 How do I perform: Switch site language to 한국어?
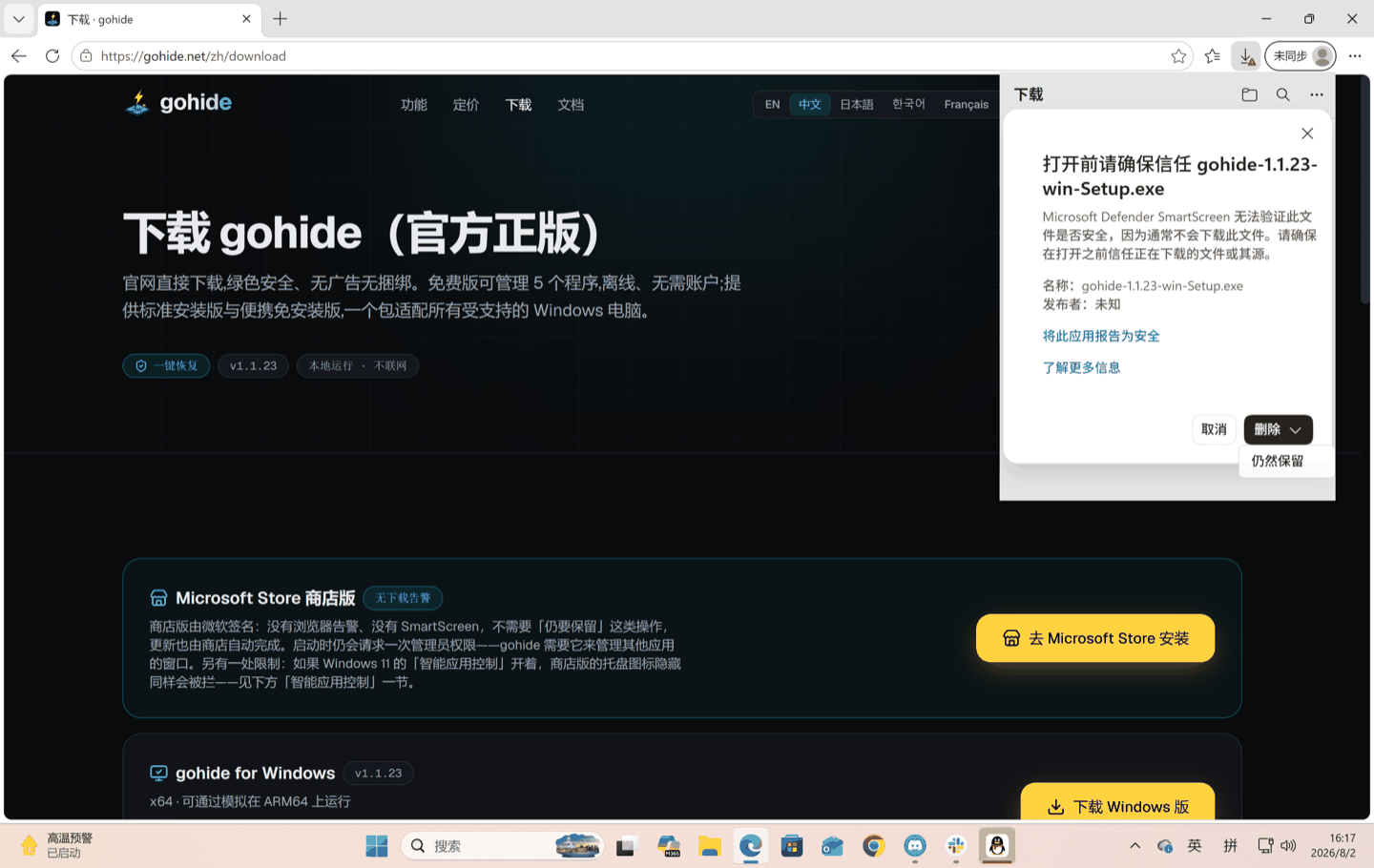(908, 104)
